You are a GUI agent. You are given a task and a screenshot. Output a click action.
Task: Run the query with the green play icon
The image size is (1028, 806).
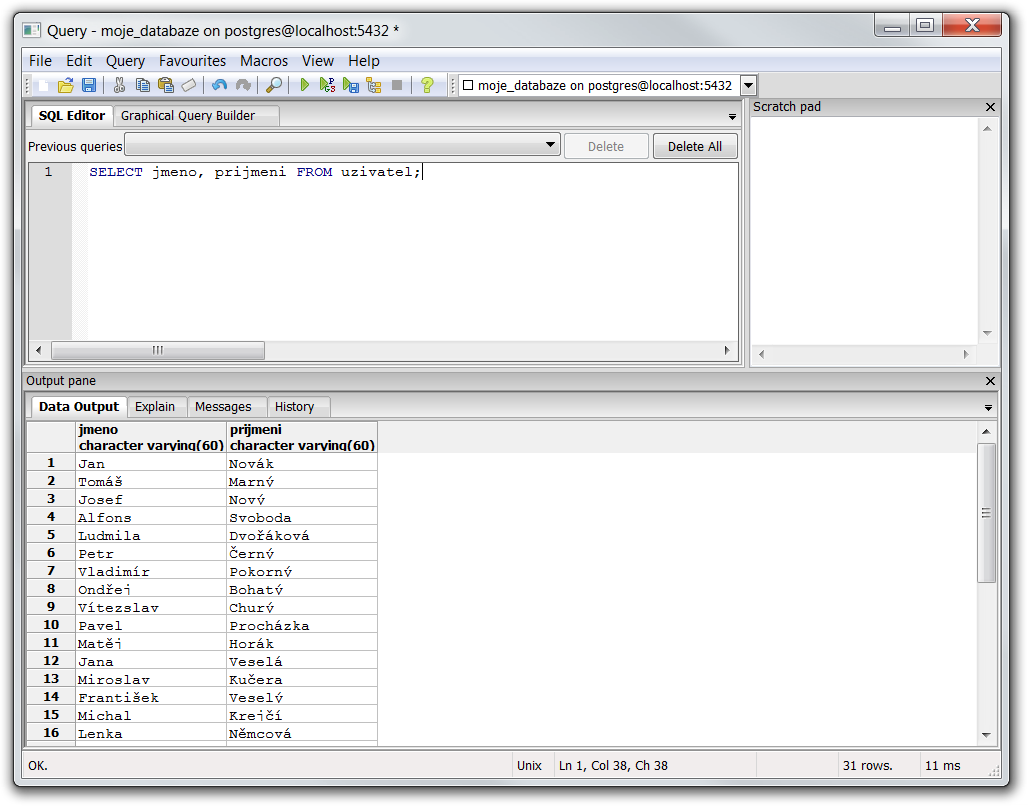305,86
